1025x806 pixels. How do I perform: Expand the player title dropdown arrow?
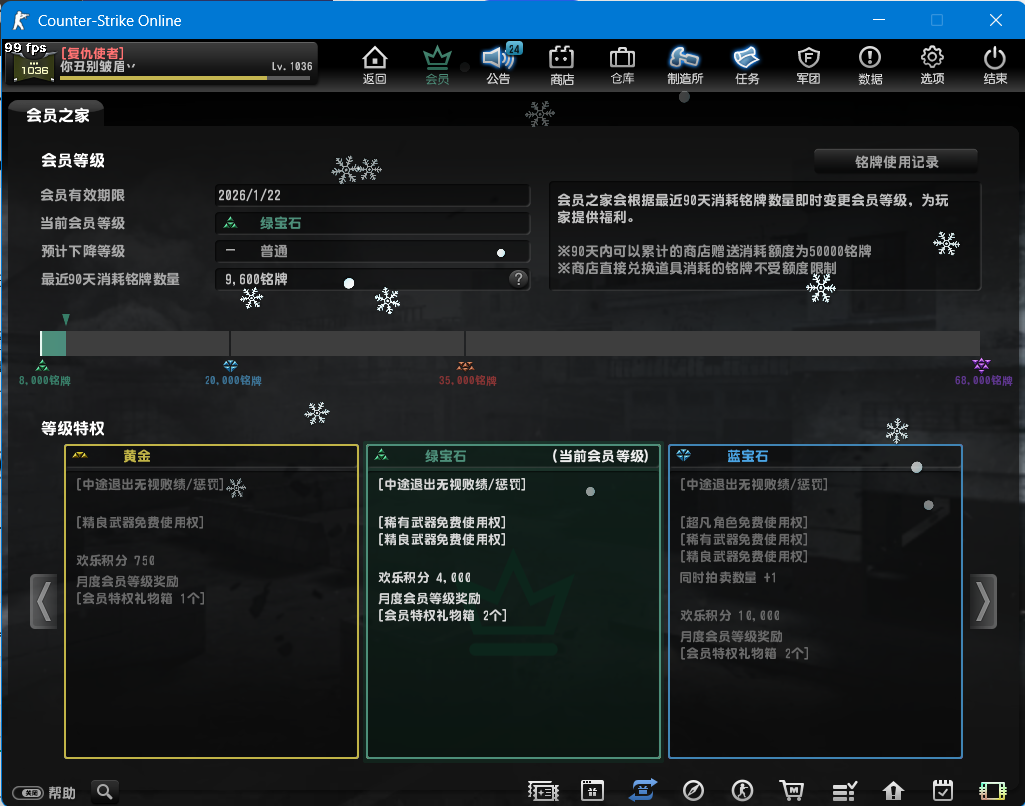[x=131, y=67]
